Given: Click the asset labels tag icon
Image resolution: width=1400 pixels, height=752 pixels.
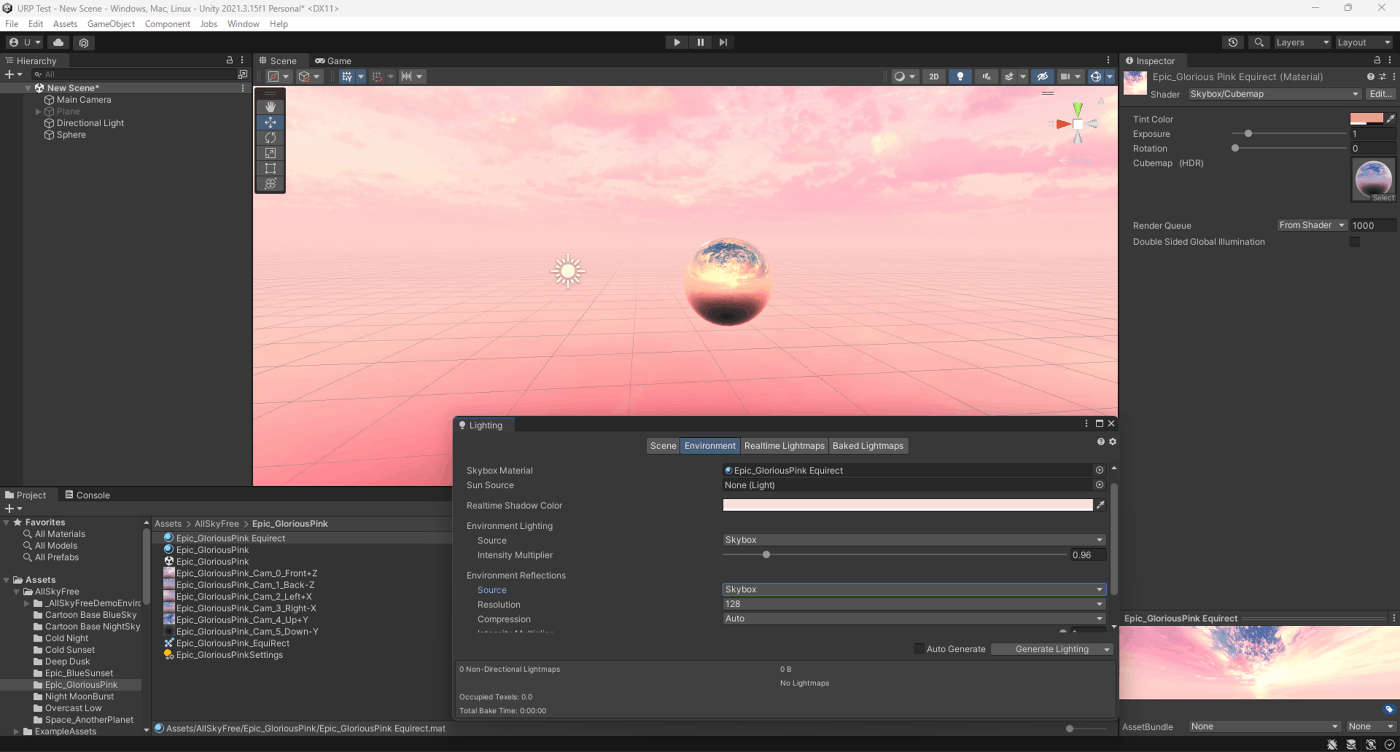Looking at the screenshot, I should pos(1389,710).
